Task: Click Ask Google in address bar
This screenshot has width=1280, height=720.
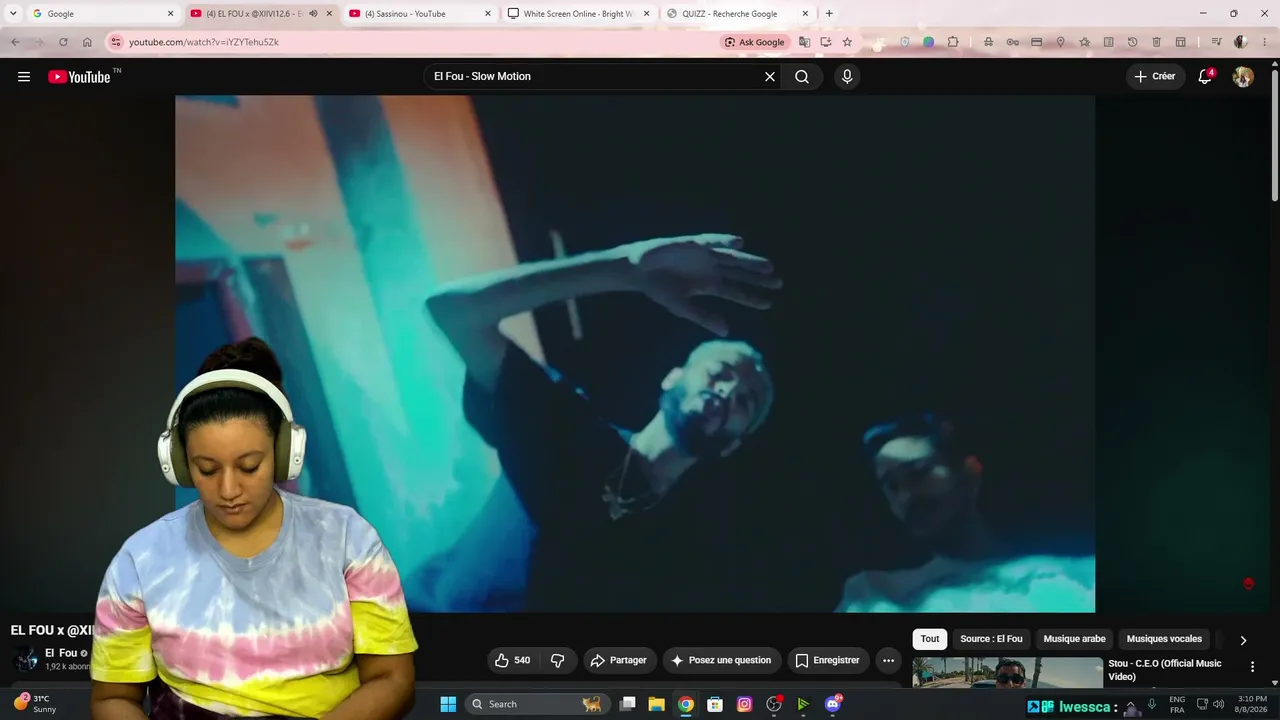Action: 755,42
